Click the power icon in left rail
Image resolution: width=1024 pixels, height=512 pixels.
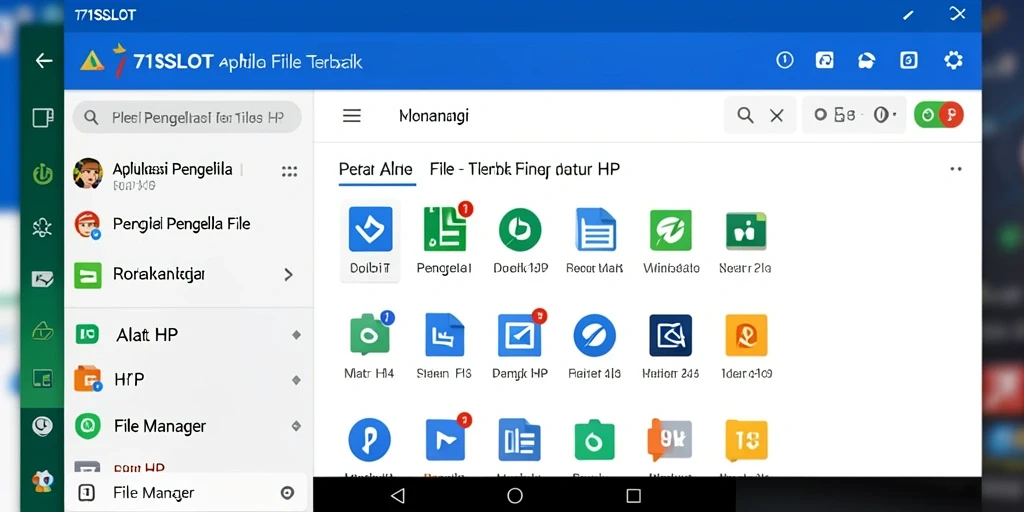tap(42, 174)
